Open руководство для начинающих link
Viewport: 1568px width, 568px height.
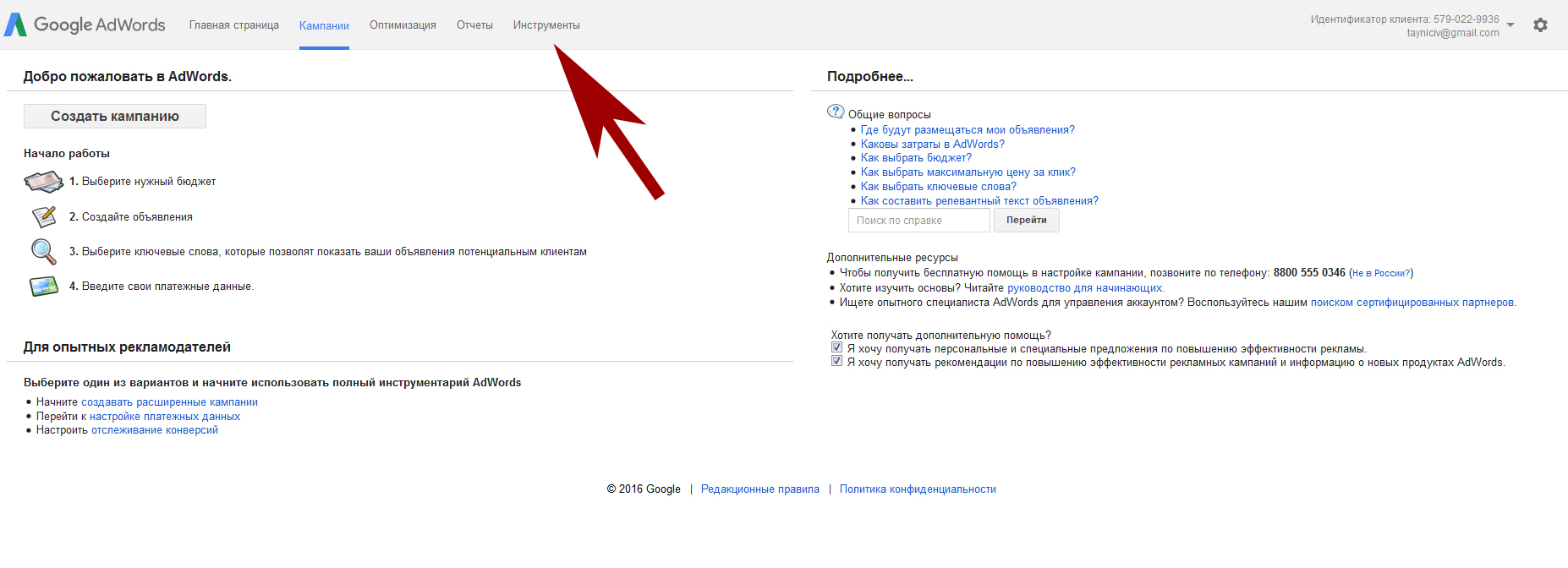coord(1086,288)
